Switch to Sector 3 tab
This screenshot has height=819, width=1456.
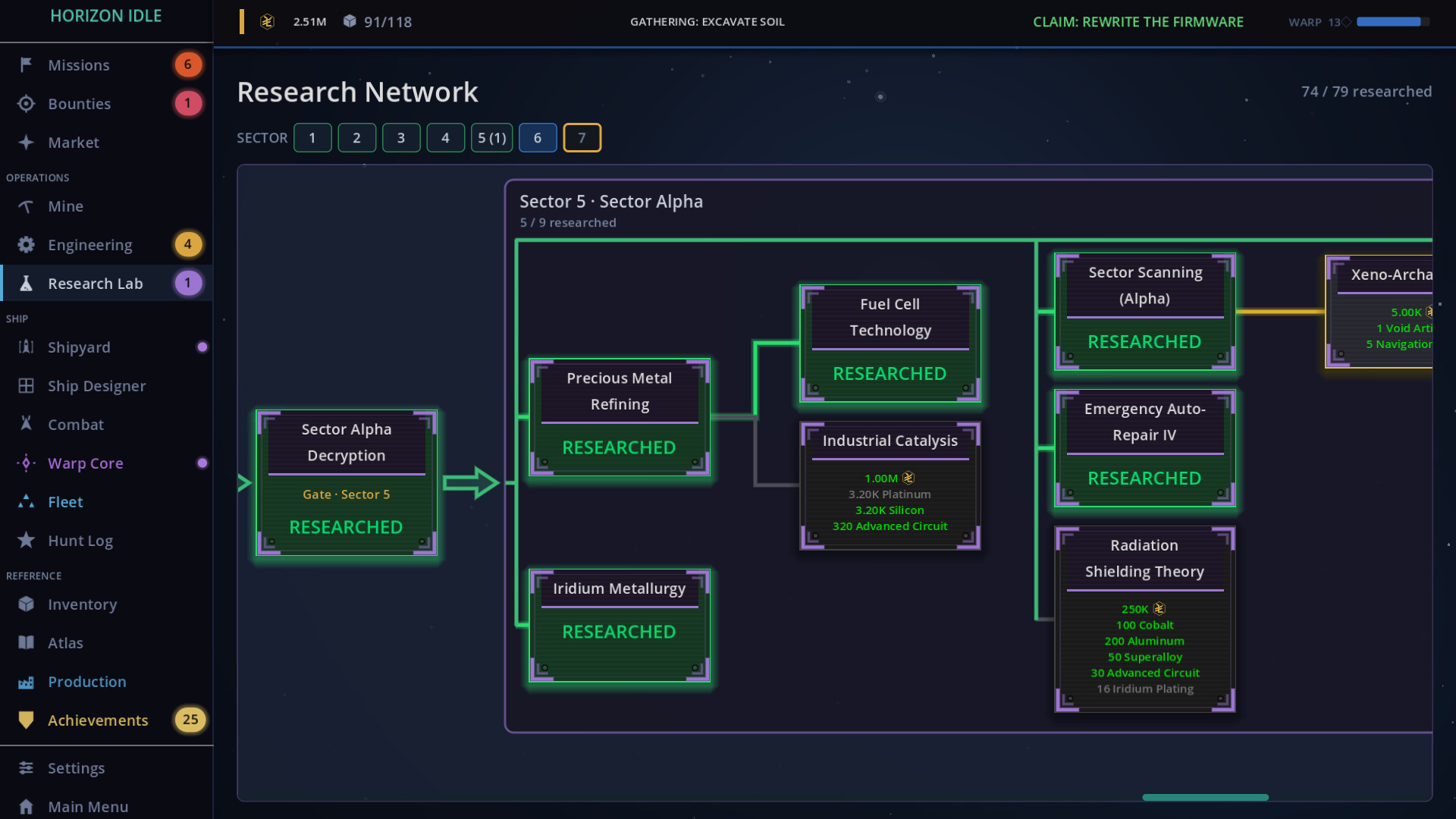(x=401, y=137)
